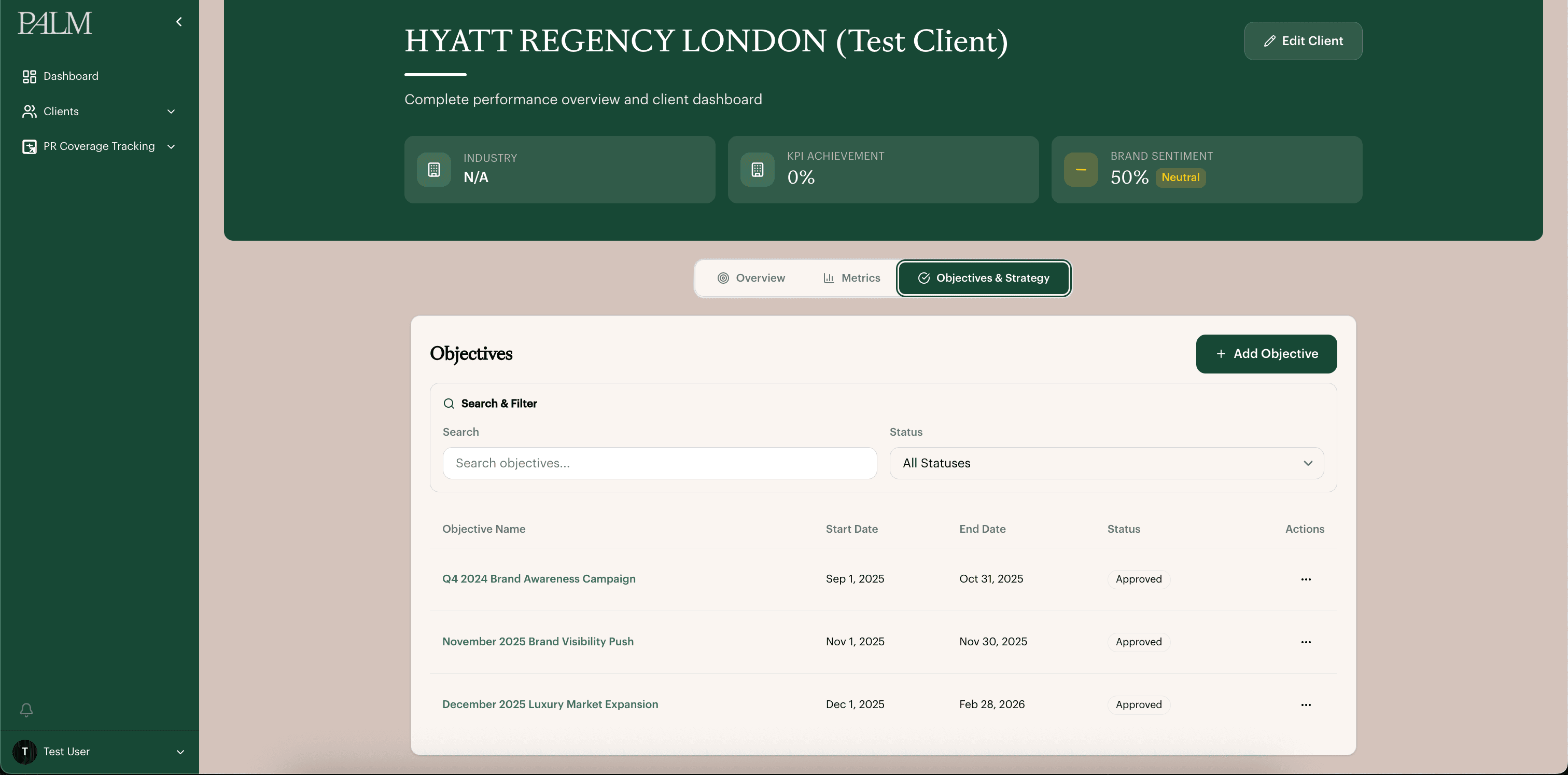This screenshot has width=1568, height=775.
Task: Open the Test User account chevron
Action: pyautogui.click(x=180, y=752)
